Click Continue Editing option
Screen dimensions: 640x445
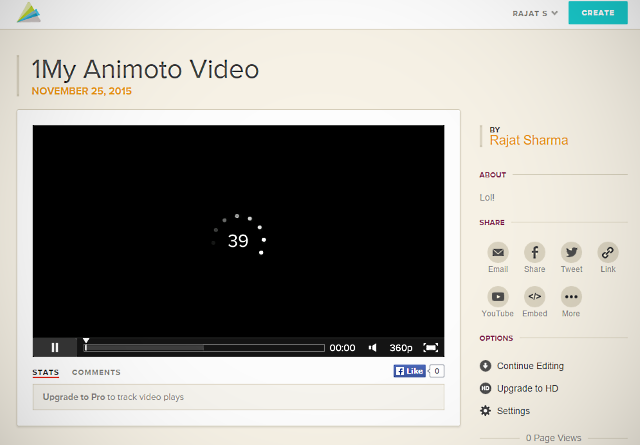[530, 366]
